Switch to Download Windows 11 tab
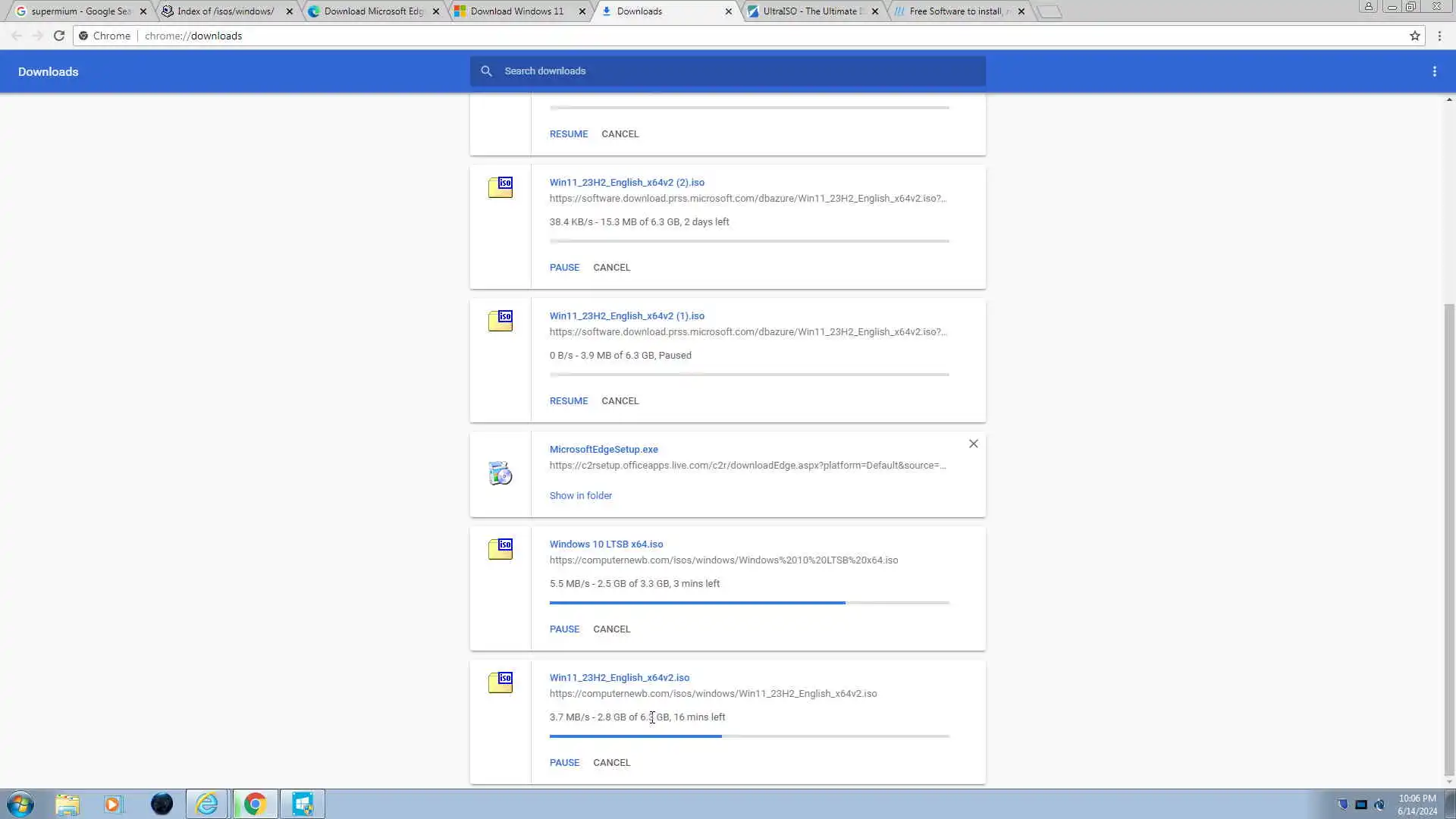This screenshot has width=1456, height=819. (x=516, y=11)
